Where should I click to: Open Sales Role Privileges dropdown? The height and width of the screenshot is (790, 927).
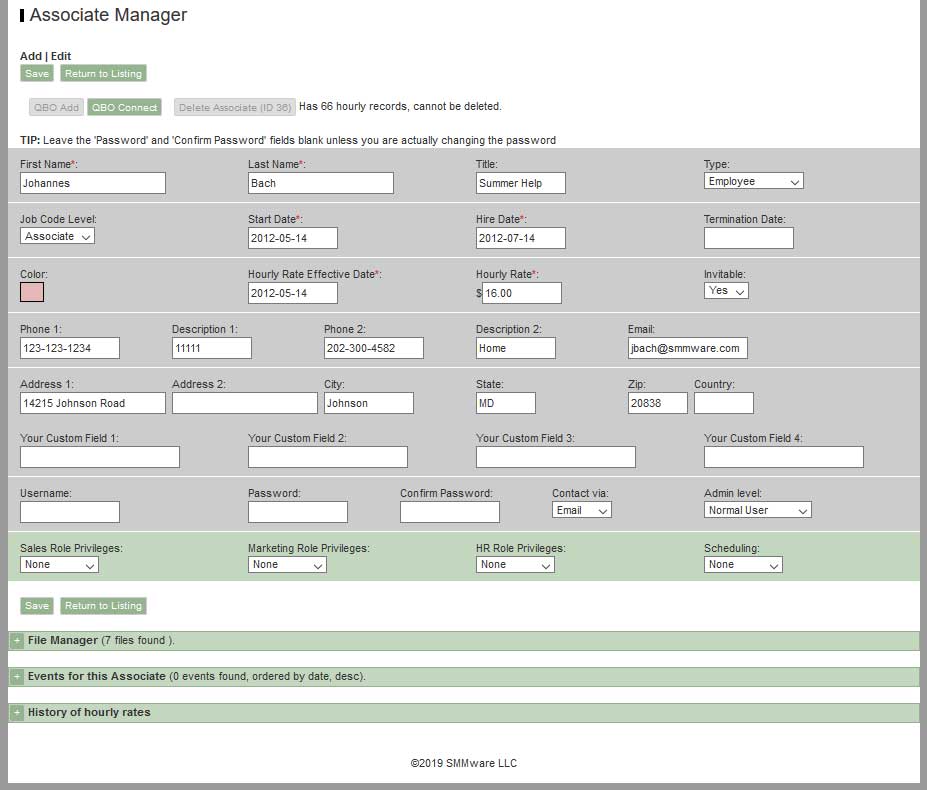point(59,565)
